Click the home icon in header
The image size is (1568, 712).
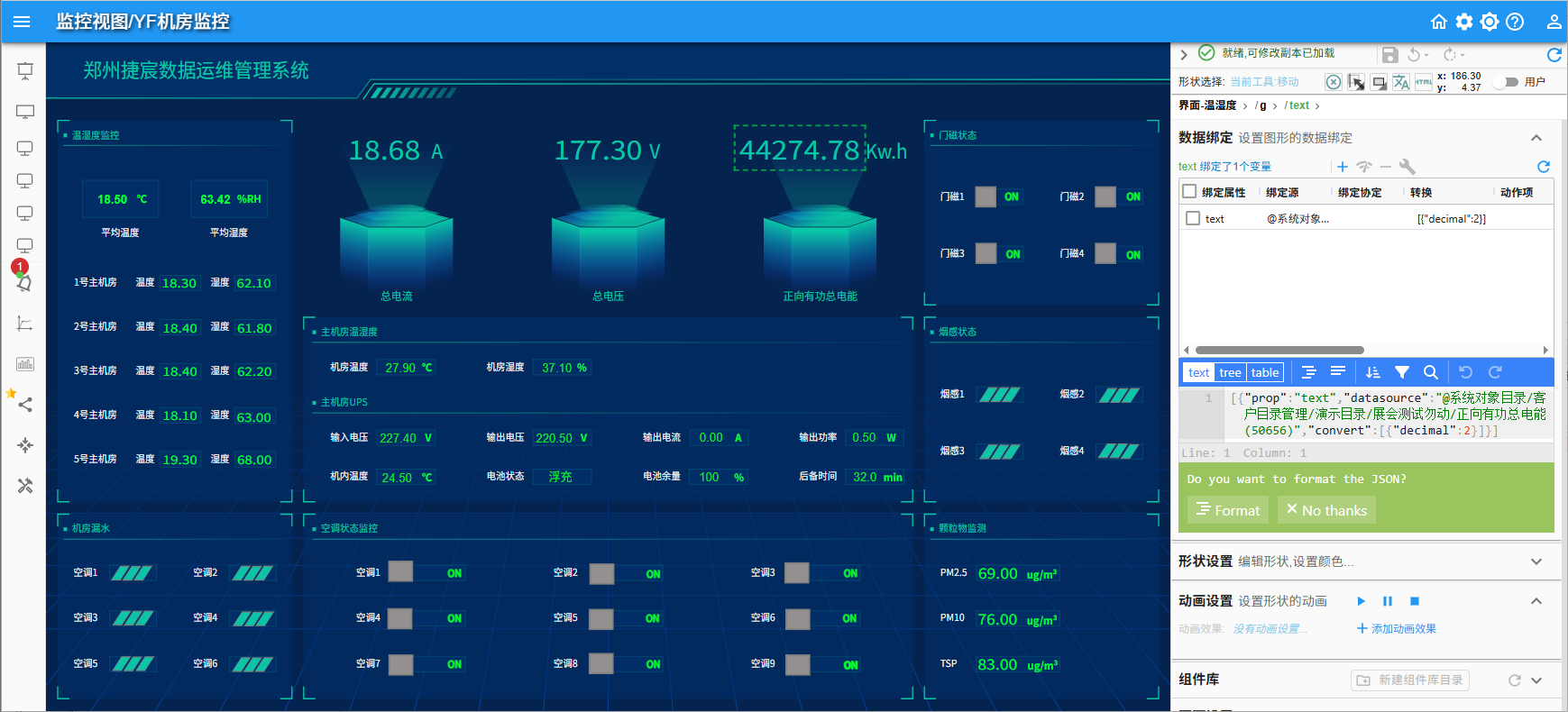pos(1439,22)
